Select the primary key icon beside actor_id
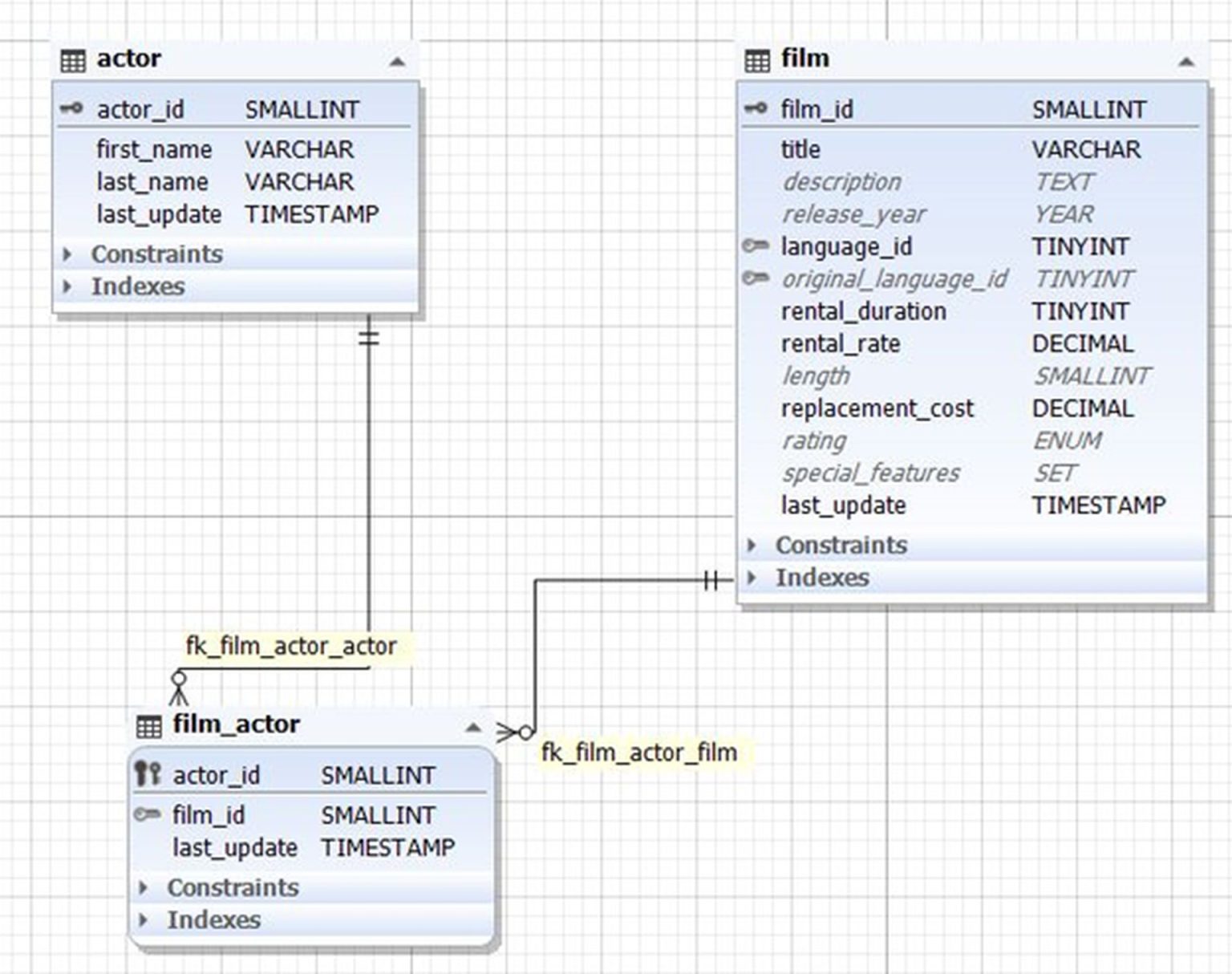 tap(71, 109)
